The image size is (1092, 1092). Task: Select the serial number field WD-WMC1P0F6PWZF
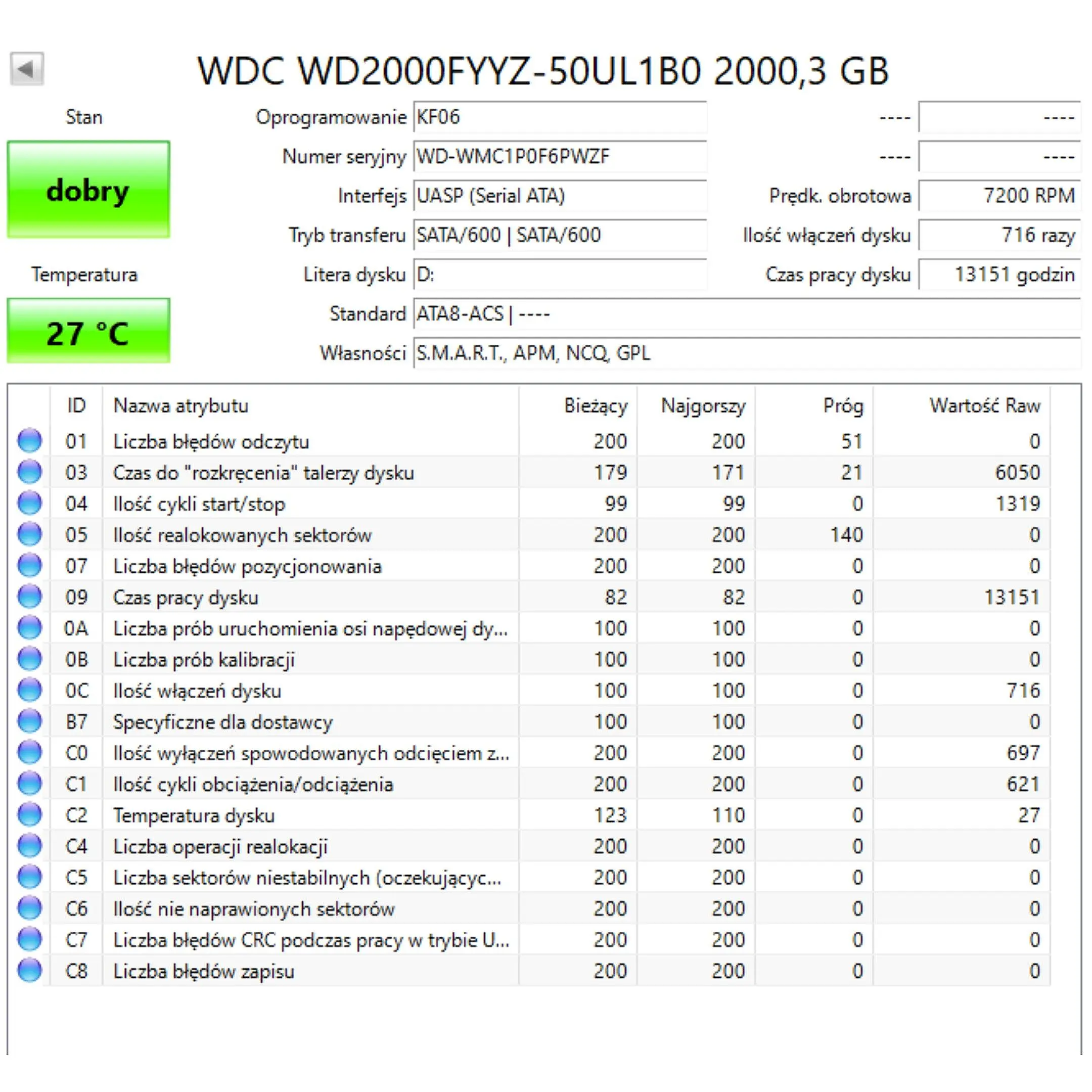click(560, 157)
